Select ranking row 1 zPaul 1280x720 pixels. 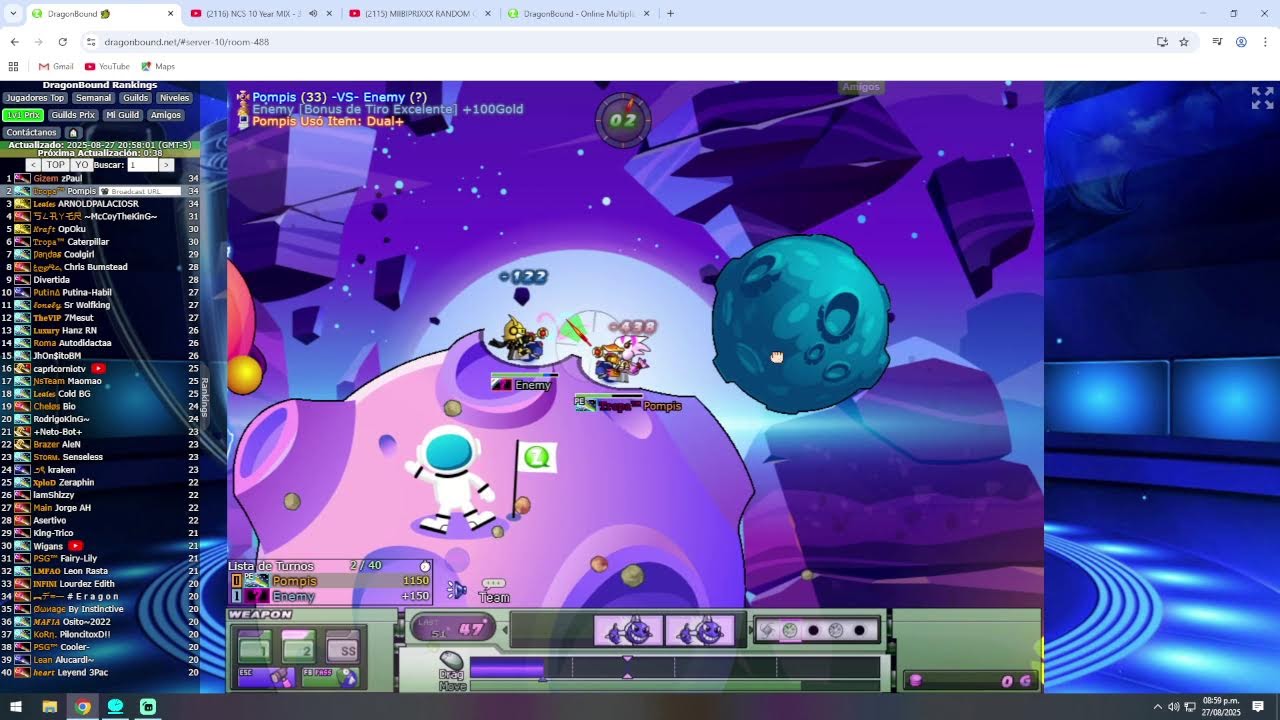click(x=100, y=178)
